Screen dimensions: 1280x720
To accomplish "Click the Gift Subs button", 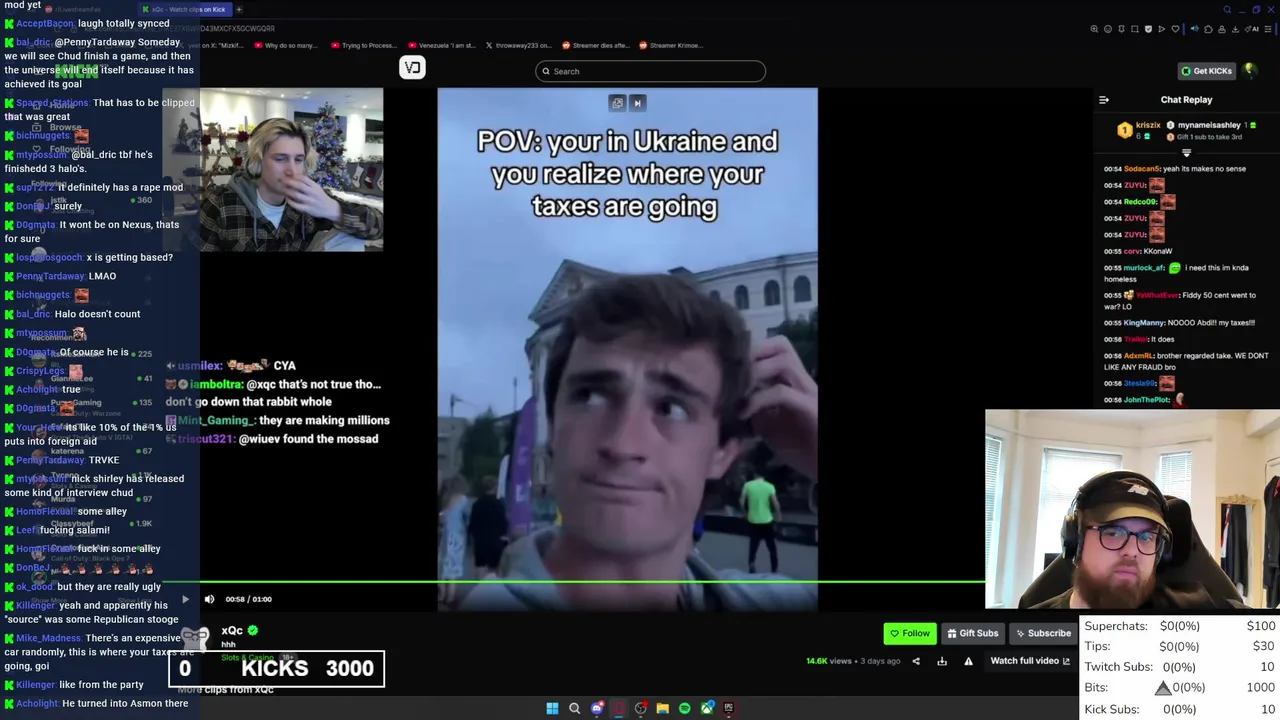I will point(972,633).
